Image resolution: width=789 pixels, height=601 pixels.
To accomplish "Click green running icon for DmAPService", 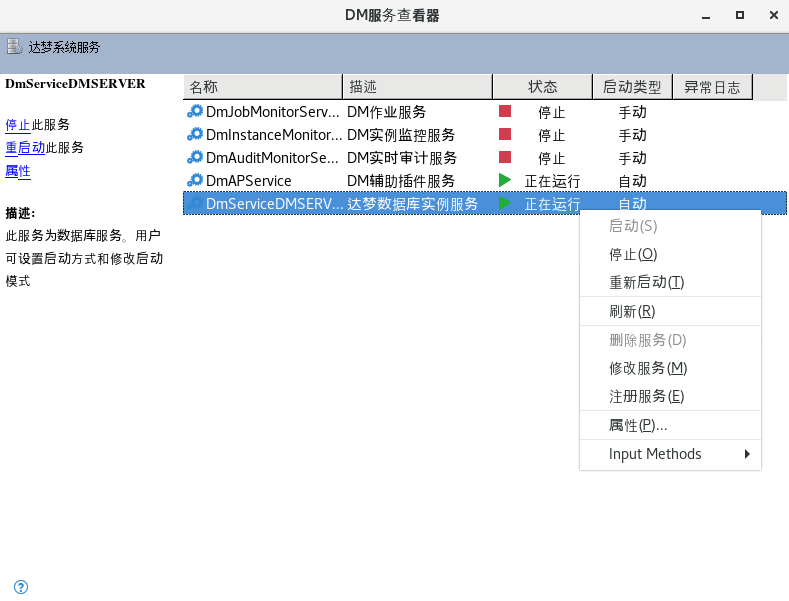I will (x=505, y=180).
